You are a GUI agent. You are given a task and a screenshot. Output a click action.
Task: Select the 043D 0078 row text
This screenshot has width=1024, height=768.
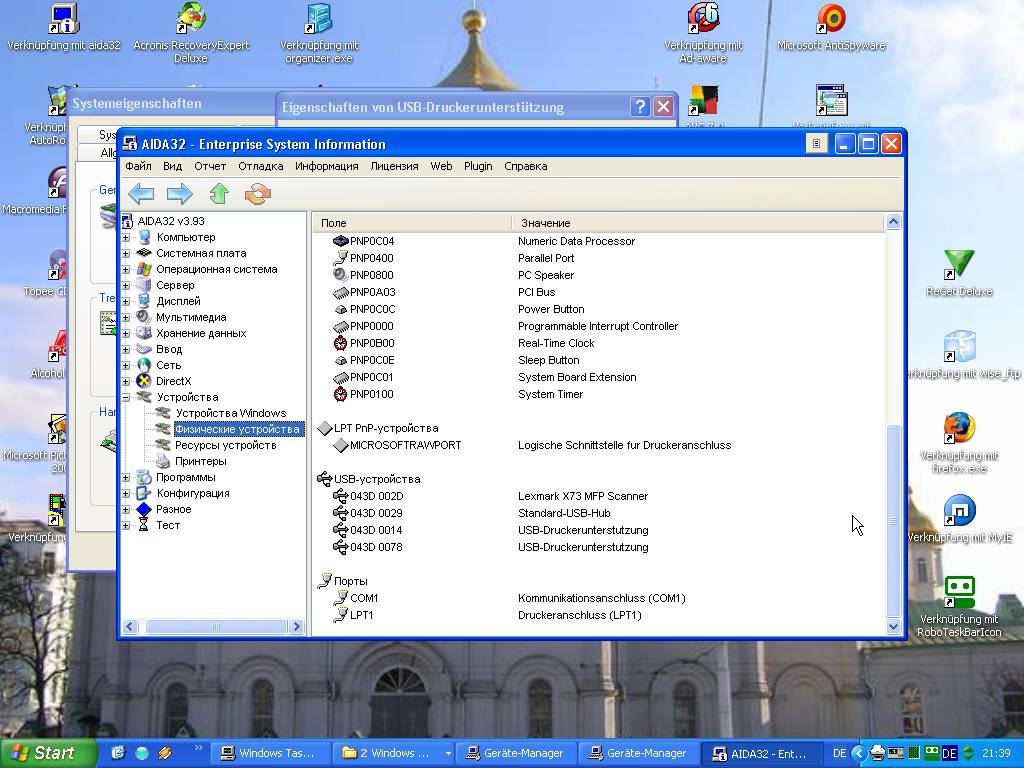376,547
